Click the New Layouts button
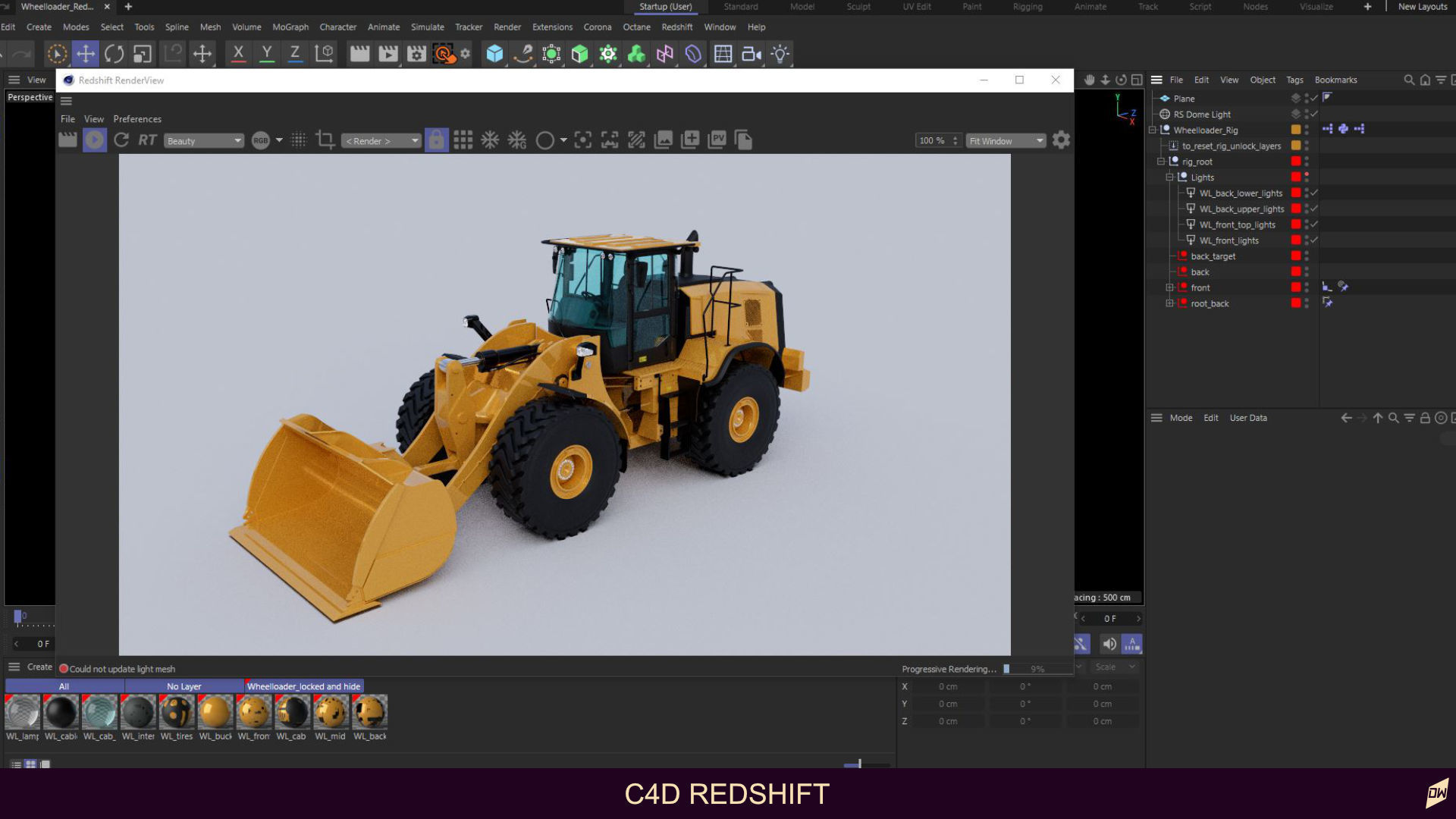Viewport: 1456px width, 819px height. pos(1422,7)
